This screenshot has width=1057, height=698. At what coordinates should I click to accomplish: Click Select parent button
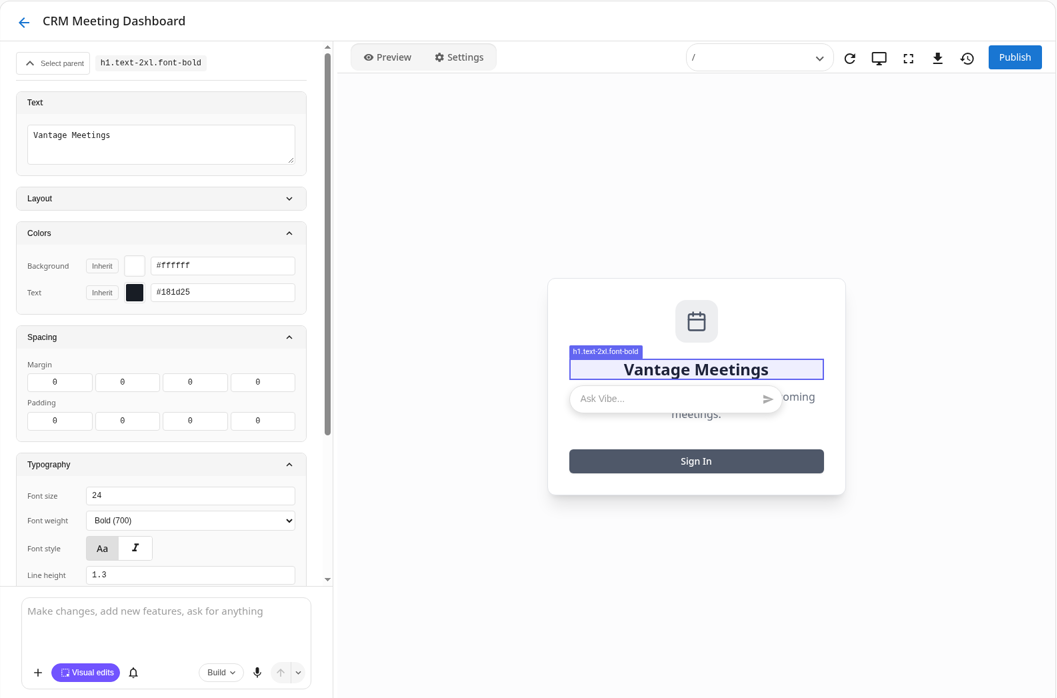(53, 63)
